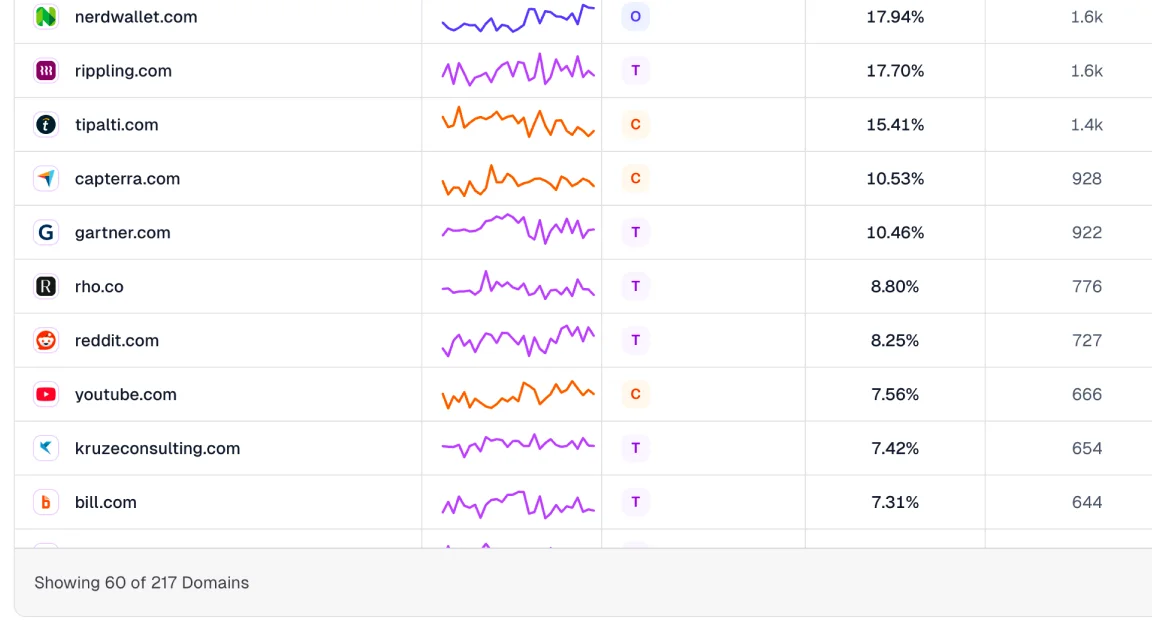Click the O badge in nerdwallet.com row
The image size is (1152, 632).
point(635,17)
